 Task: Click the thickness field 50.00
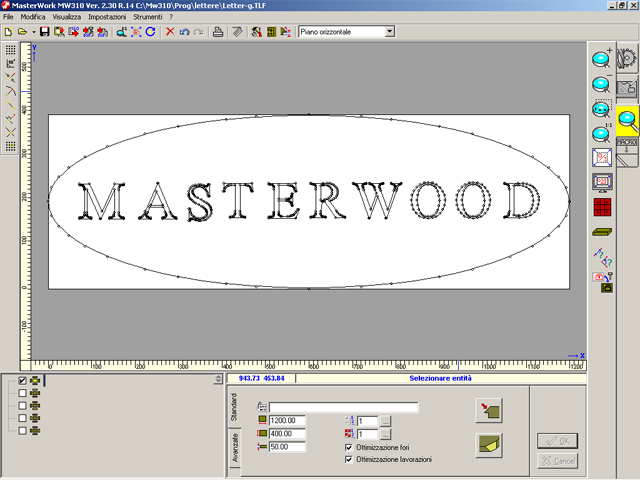287,447
